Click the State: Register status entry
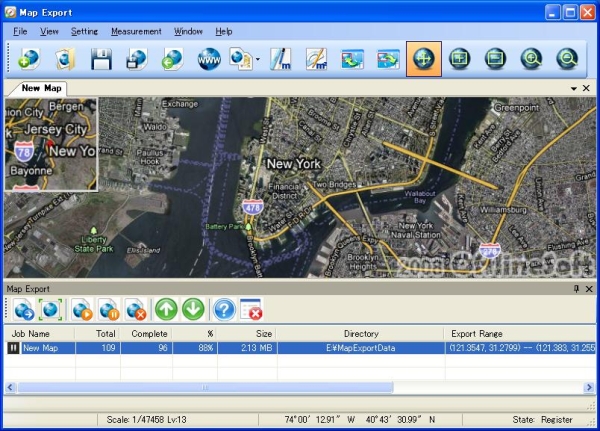This screenshot has width=600, height=431. click(542, 420)
